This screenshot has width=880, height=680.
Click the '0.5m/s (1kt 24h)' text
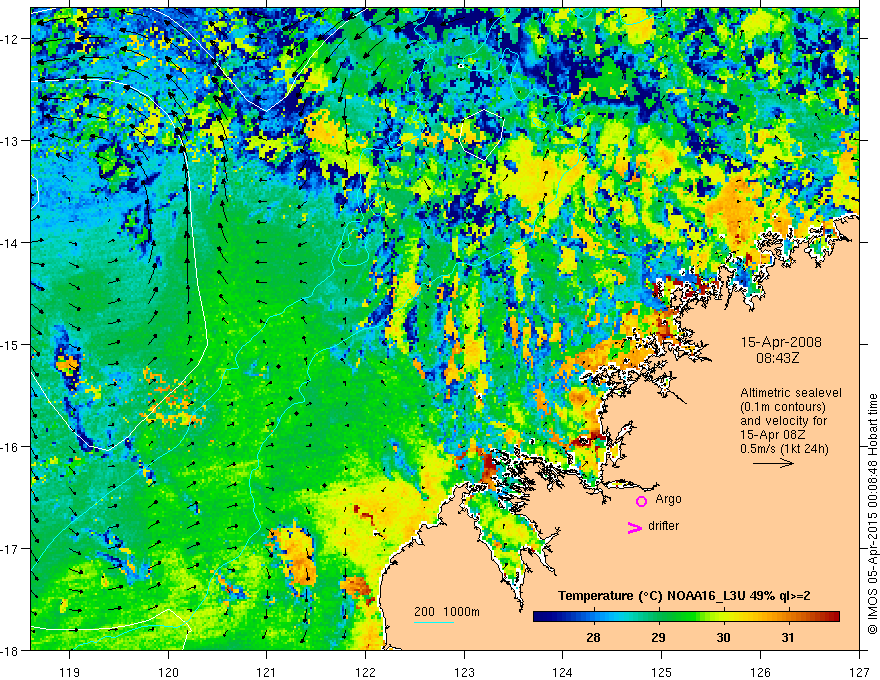point(784,449)
